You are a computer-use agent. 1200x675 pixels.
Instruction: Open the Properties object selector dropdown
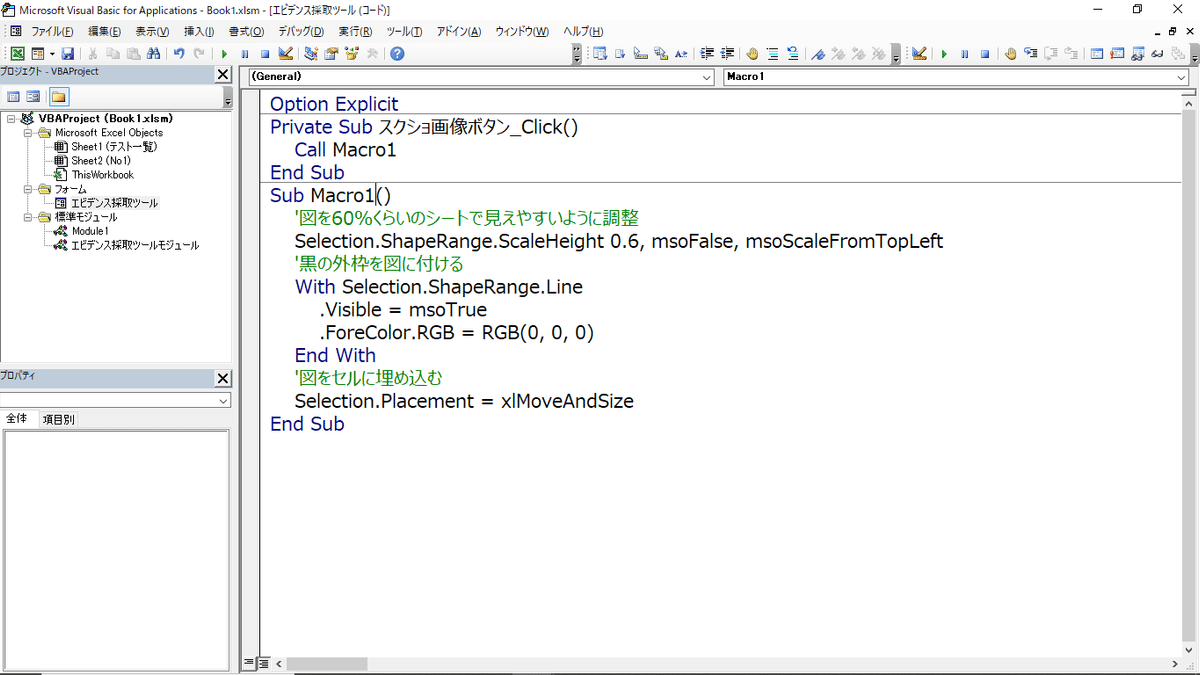[223, 400]
